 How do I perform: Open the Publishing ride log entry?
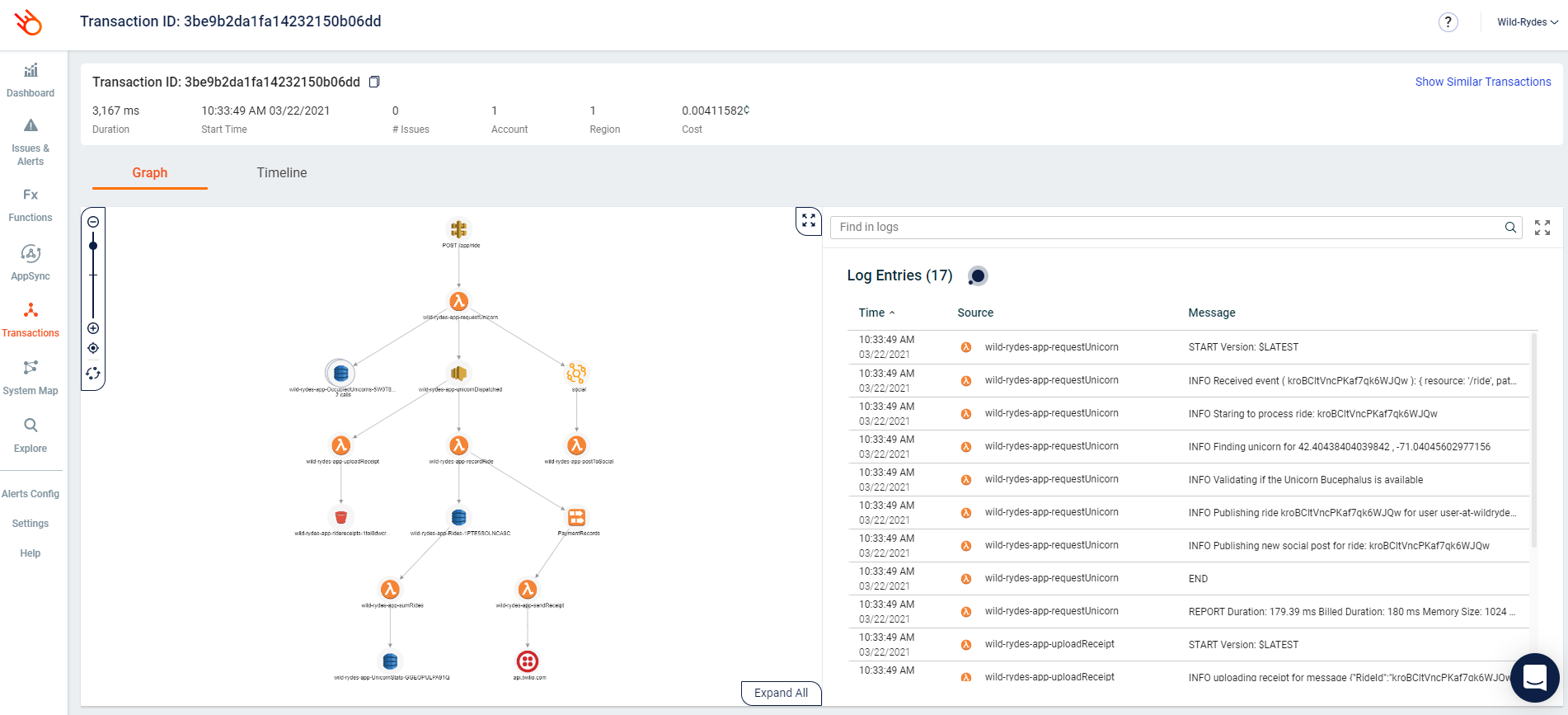point(1188,513)
